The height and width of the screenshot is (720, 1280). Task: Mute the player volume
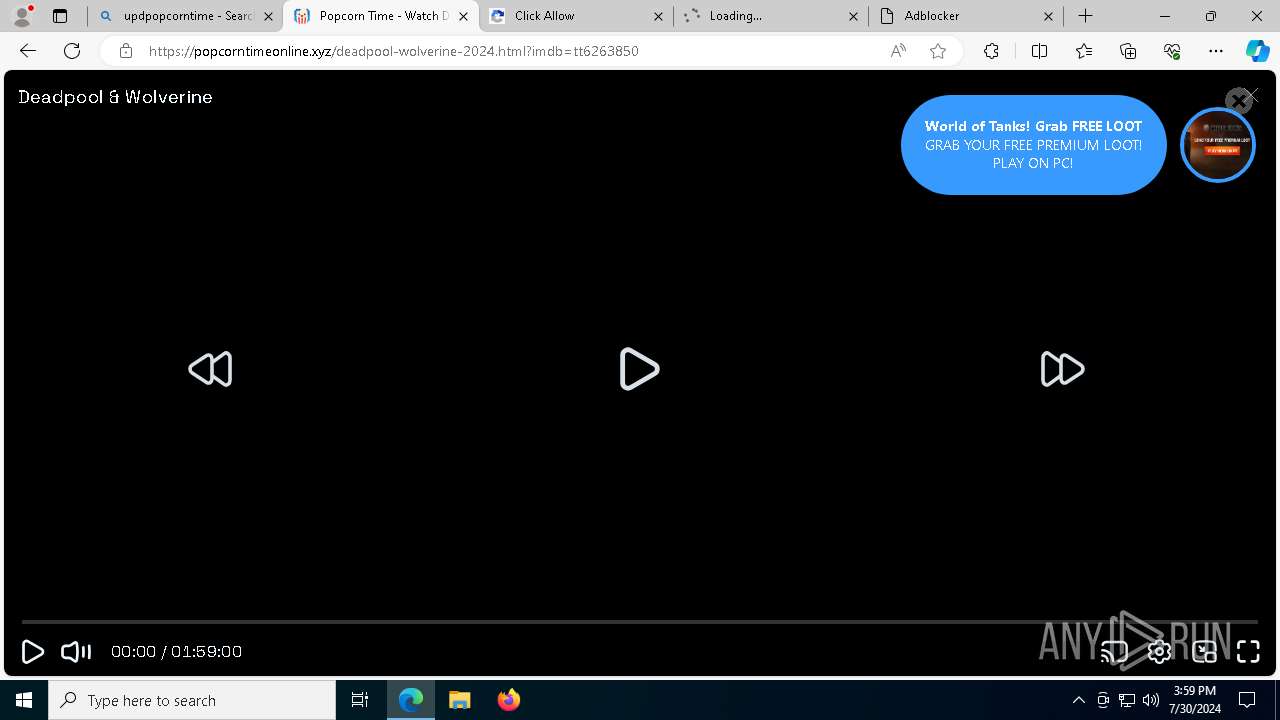tap(76, 652)
